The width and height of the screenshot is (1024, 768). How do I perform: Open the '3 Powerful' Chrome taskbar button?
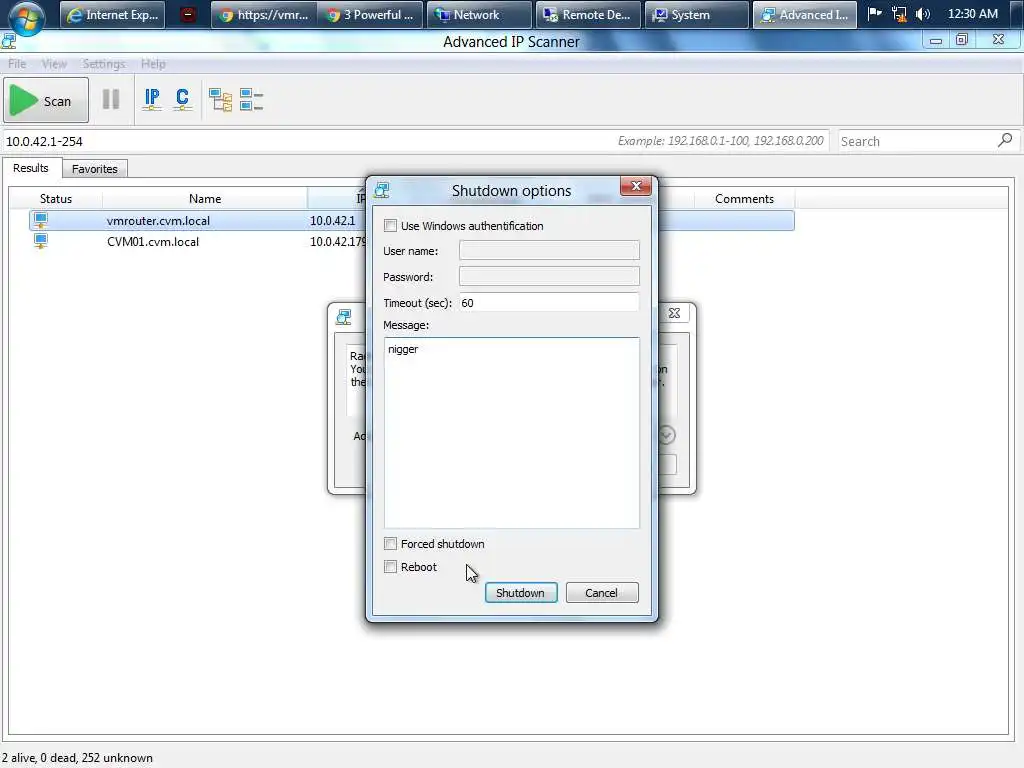(370, 15)
